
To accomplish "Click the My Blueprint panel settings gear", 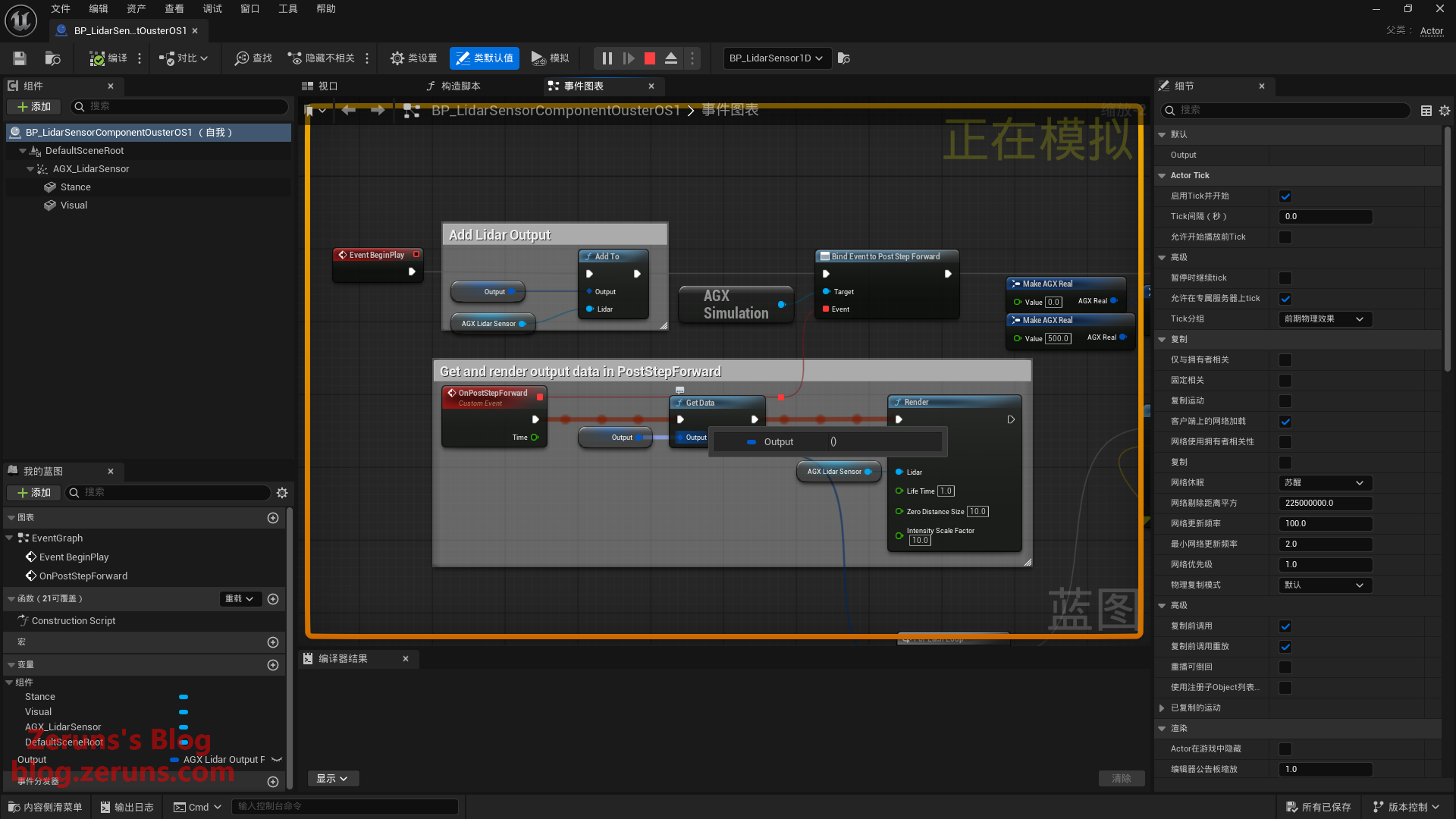I will point(282,493).
